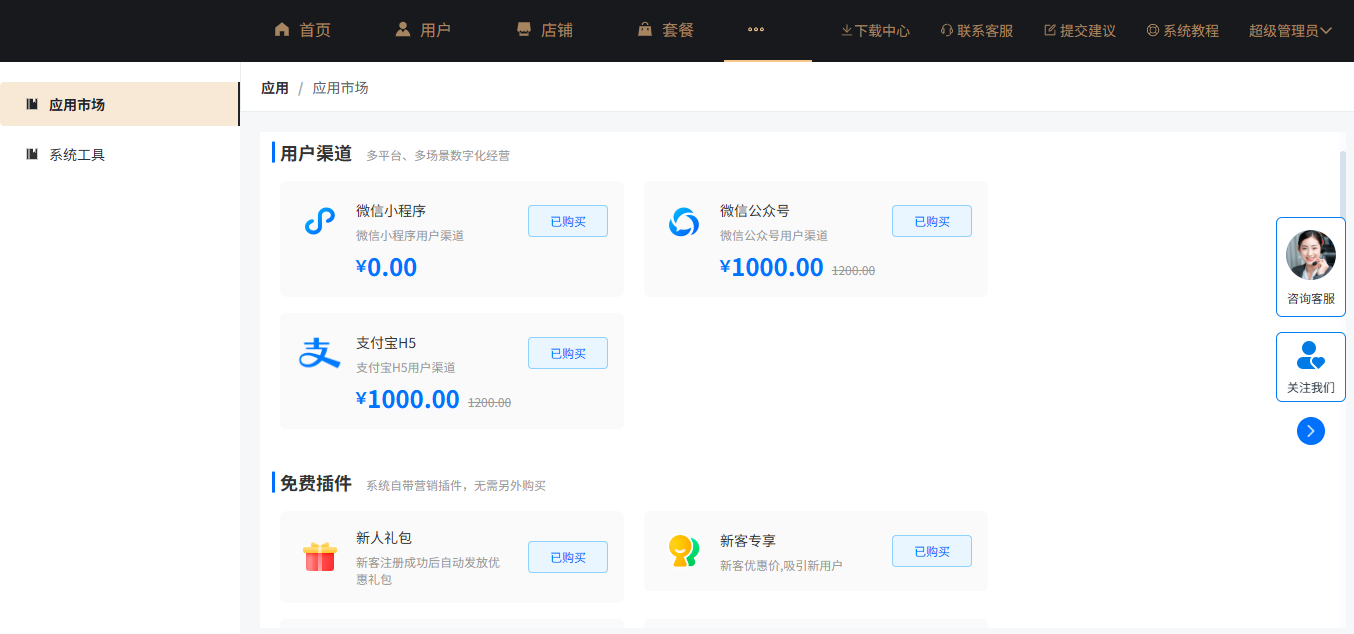Click the blue chevron circle on the right
The image size is (1354, 634).
(1311, 431)
